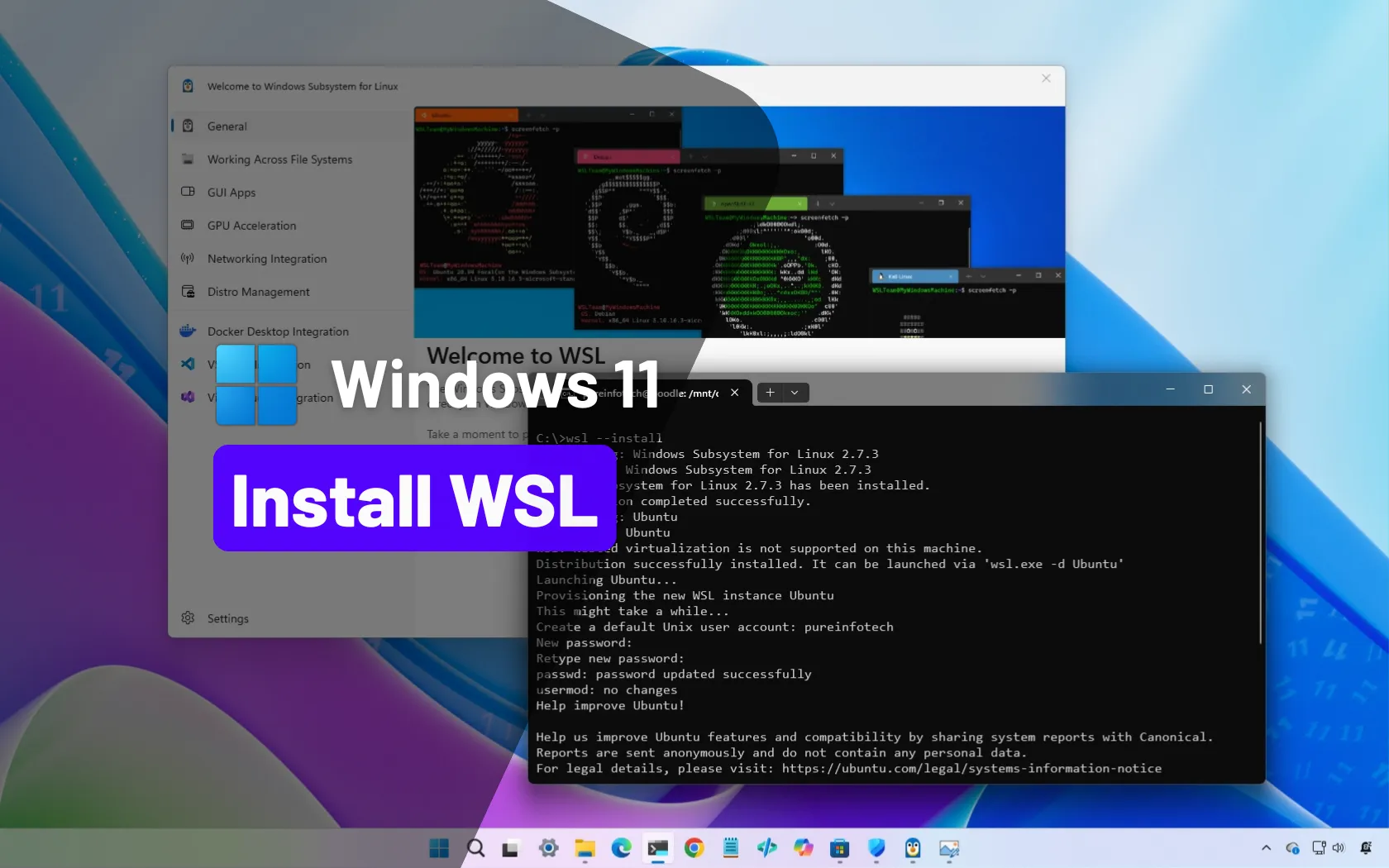The height and width of the screenshot is (868, 1389).
Task: Open GUI Apps page in WSL
Action: (x=291, y=193)
